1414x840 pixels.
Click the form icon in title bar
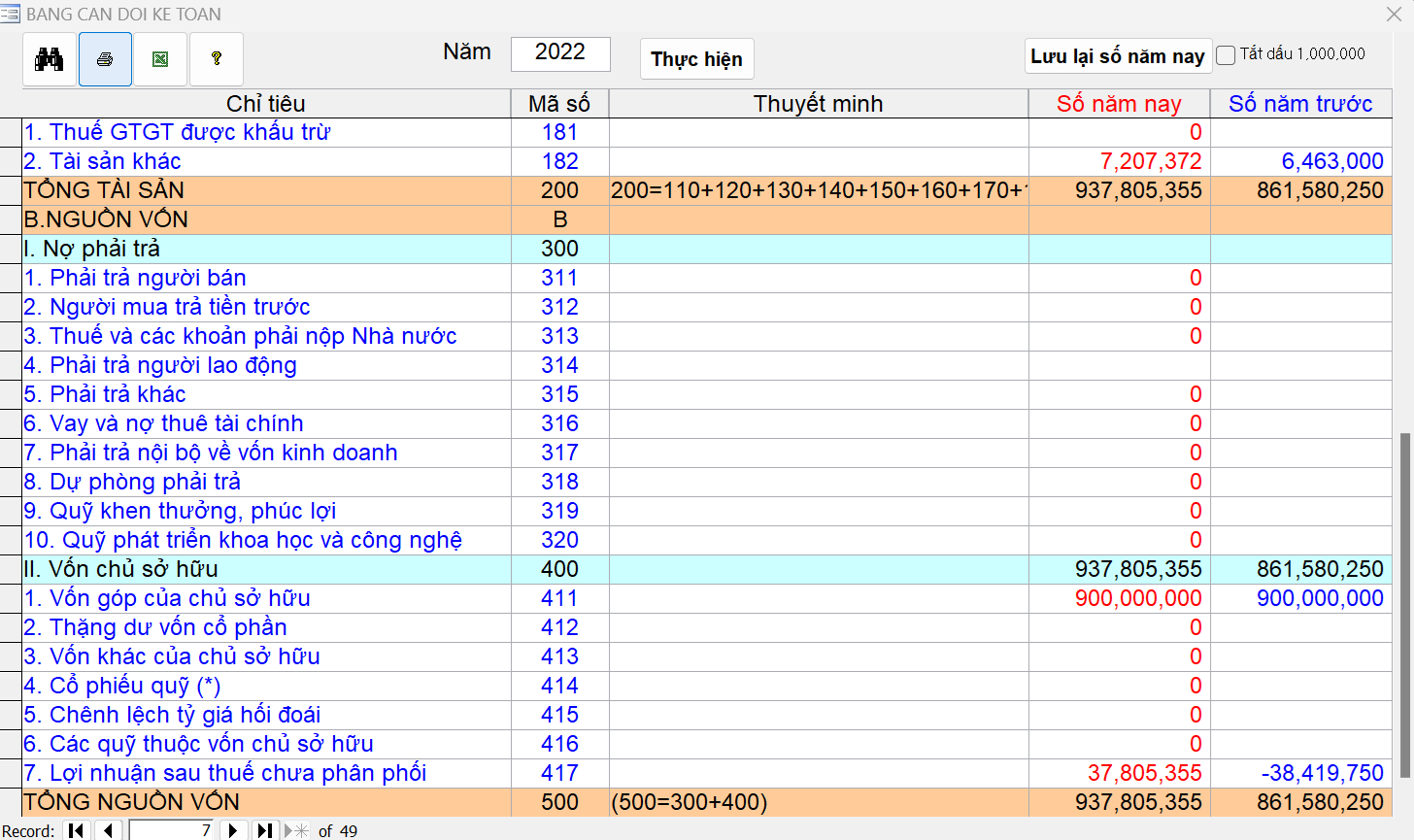10,14
